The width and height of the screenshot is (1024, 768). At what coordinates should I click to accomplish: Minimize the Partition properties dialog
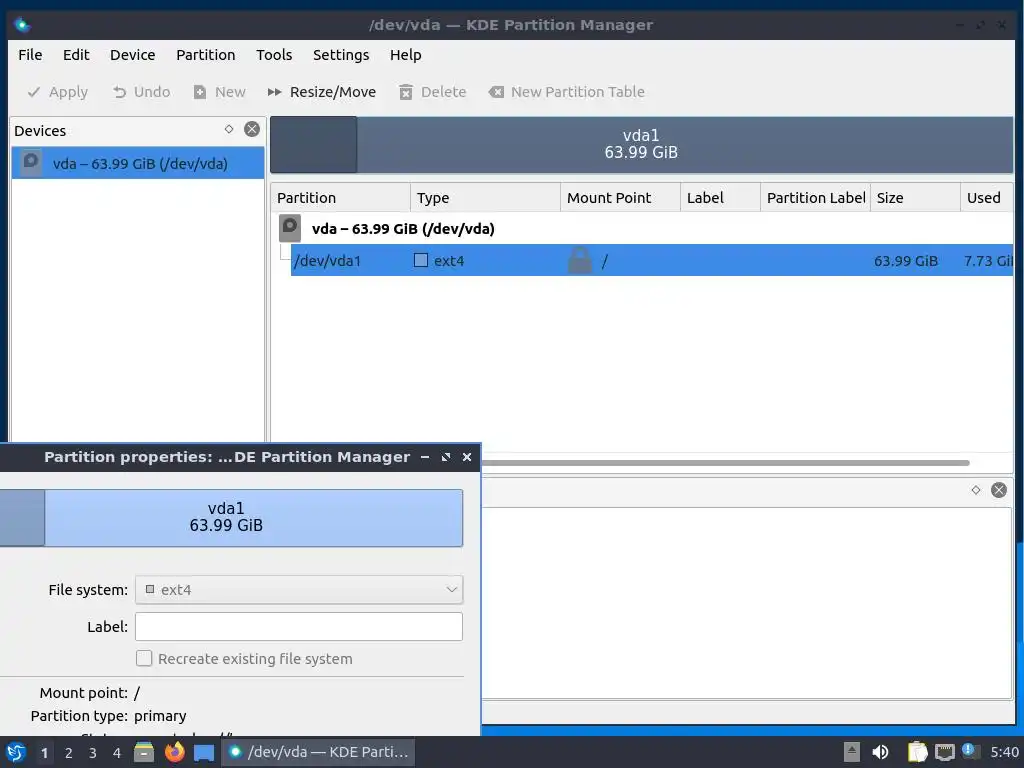pyautogui.click(x=425, y=457)
